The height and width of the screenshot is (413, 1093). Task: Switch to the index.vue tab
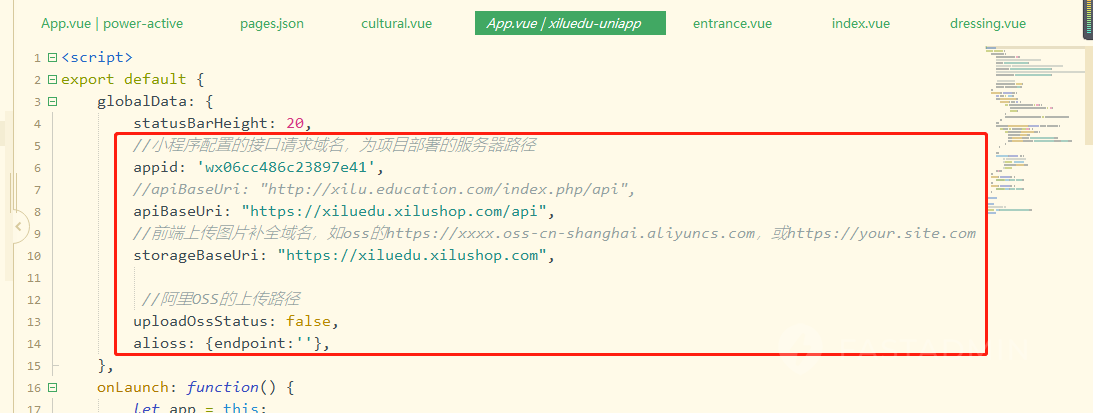point(860,23)
